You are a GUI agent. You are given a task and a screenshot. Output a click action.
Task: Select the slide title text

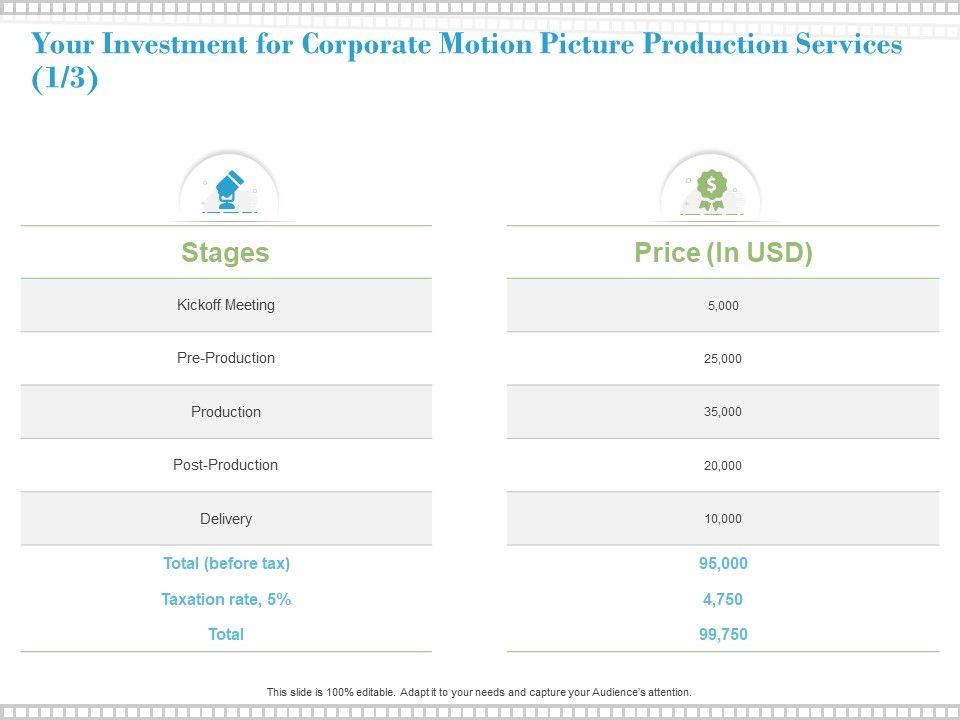click(x=467, y=62)
